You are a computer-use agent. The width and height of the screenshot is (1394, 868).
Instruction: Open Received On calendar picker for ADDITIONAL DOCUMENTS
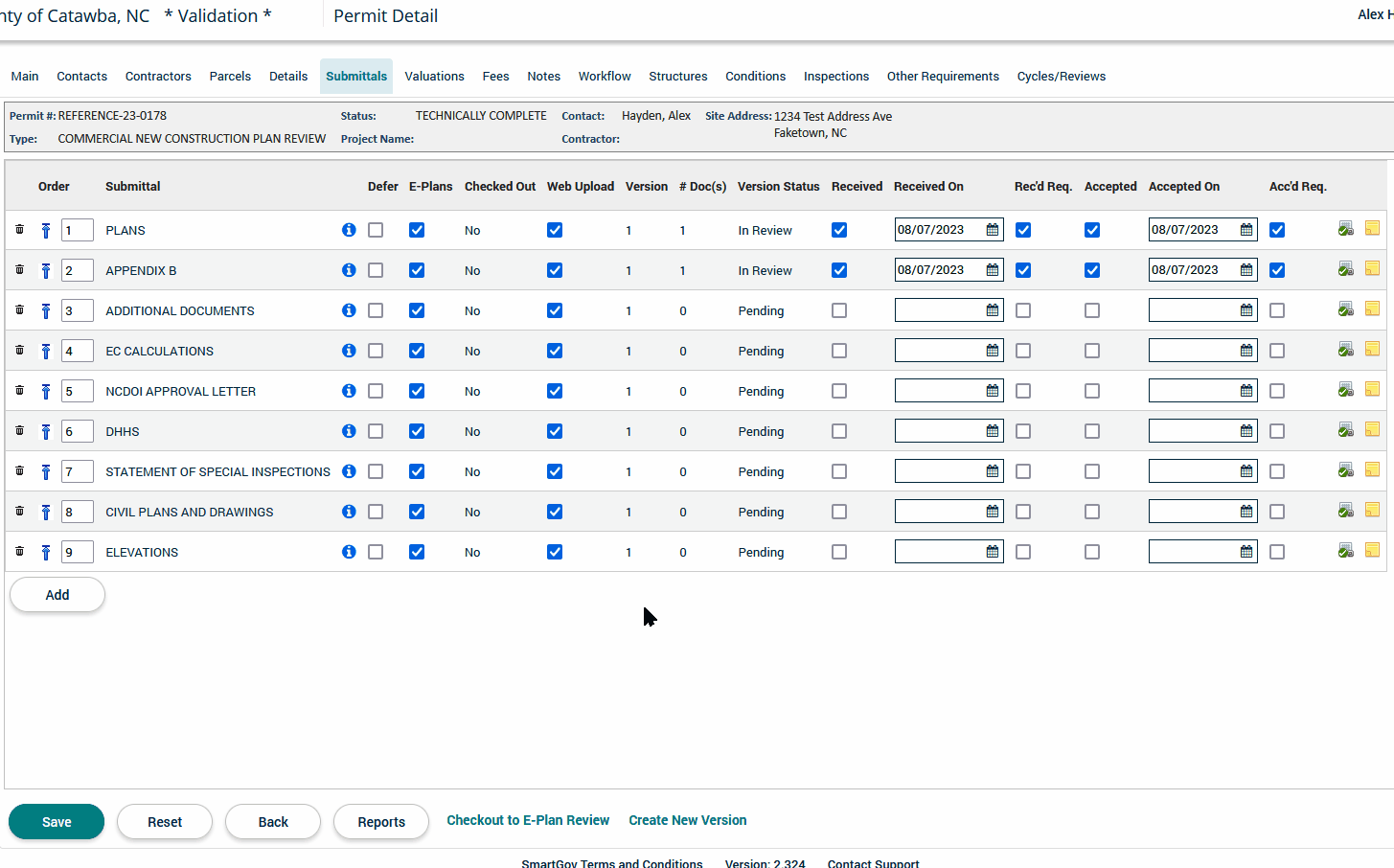993,310
